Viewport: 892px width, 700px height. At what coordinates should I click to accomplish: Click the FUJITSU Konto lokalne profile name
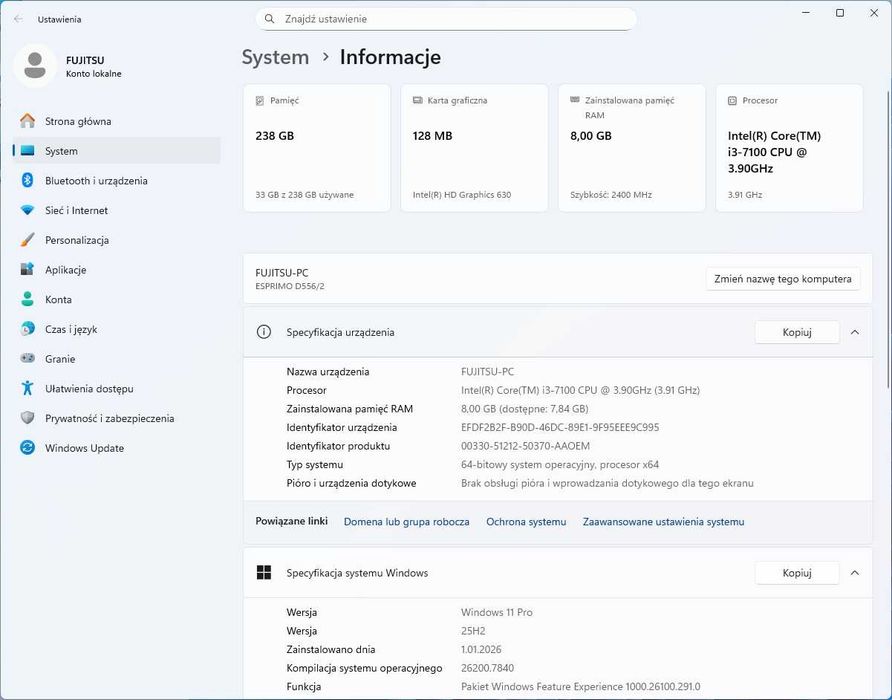click(93, 66)
